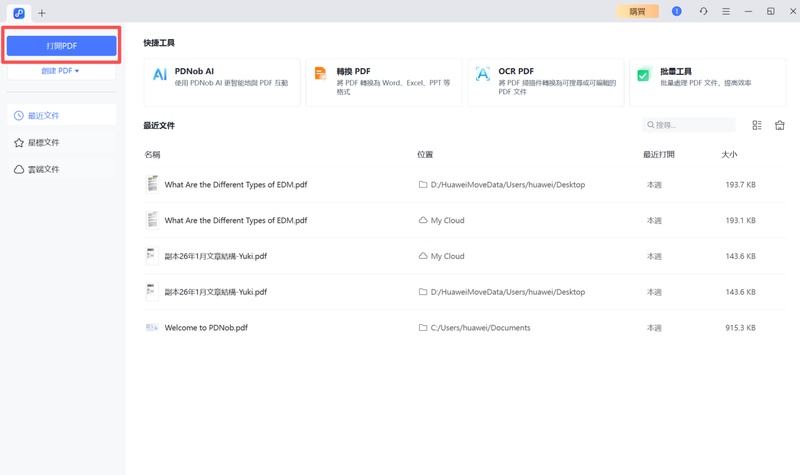This screenshot has width=800, height=475.
Task: Open the hamburger menu in title bar
Action: tap(726, 12)
